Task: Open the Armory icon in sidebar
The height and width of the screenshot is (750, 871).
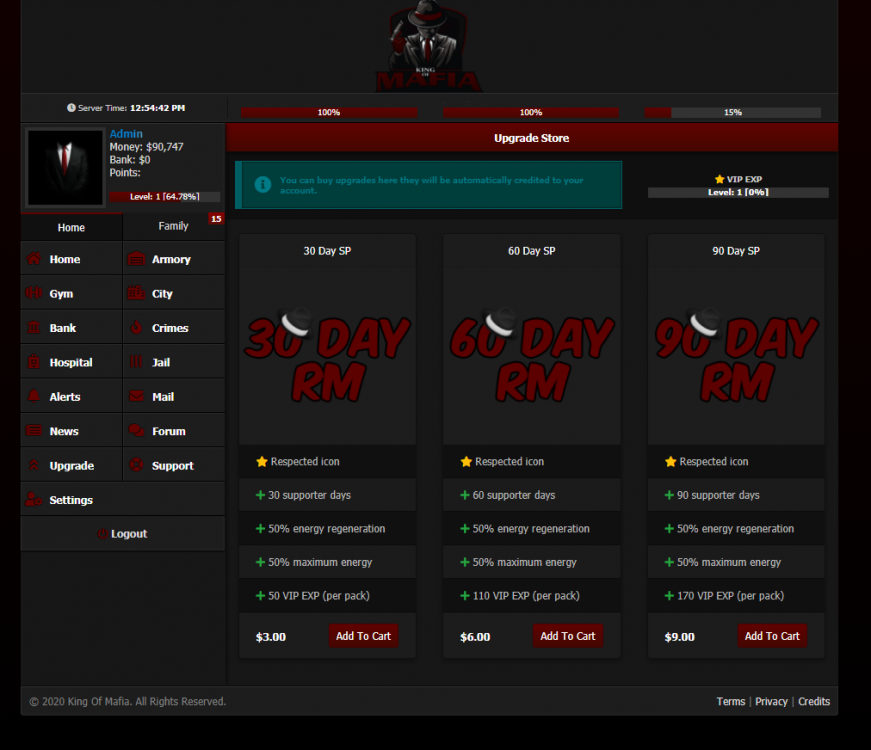Action: (136, 259)
